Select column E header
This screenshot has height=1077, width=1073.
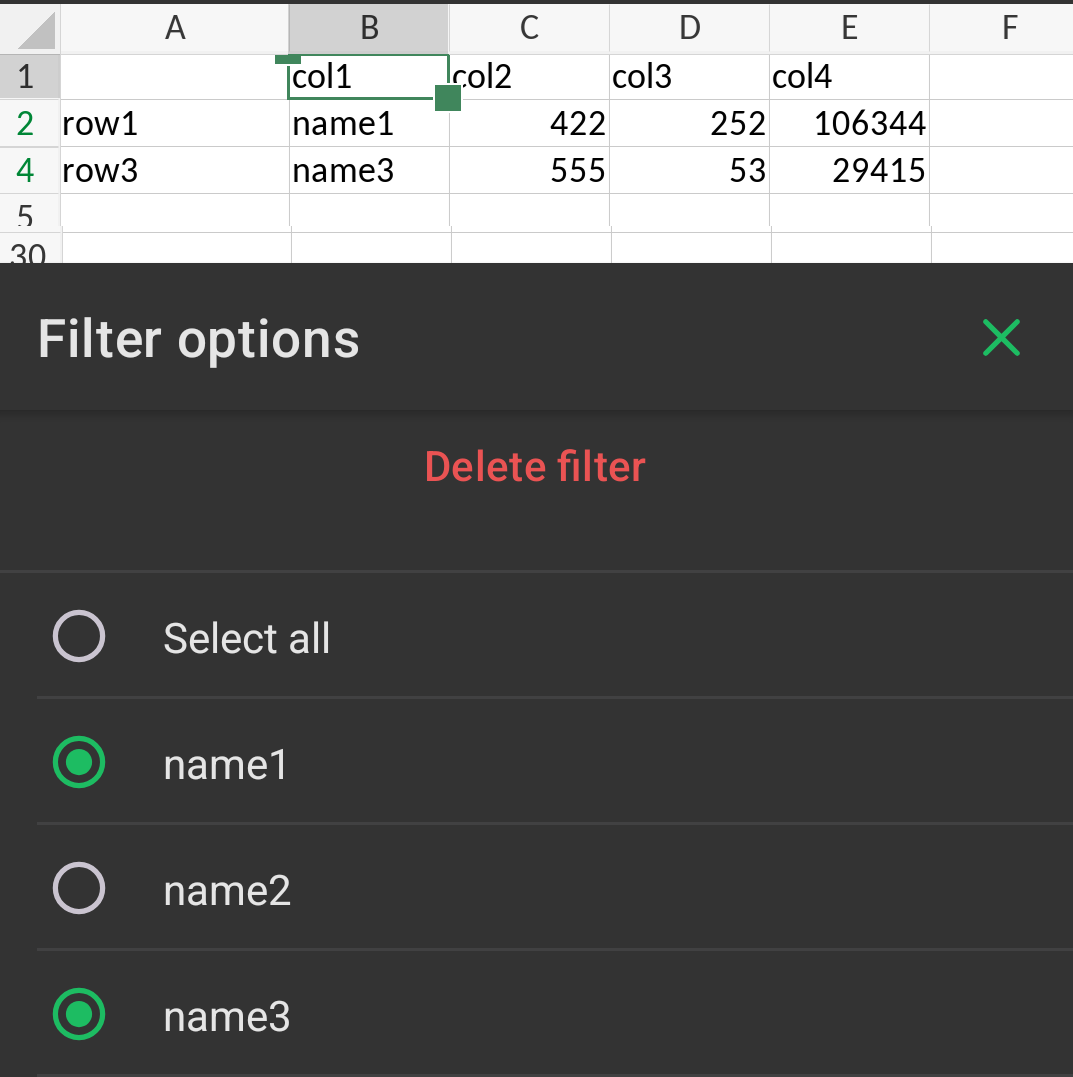point(849,28)
